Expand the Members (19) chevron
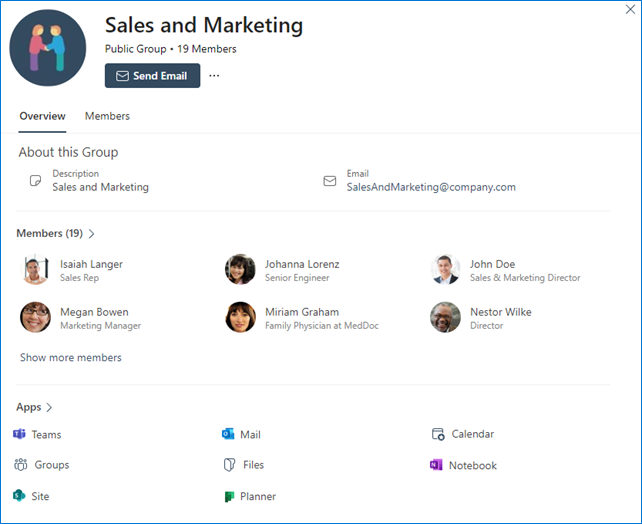Viewport: 642px width, 524px height. 92,234
